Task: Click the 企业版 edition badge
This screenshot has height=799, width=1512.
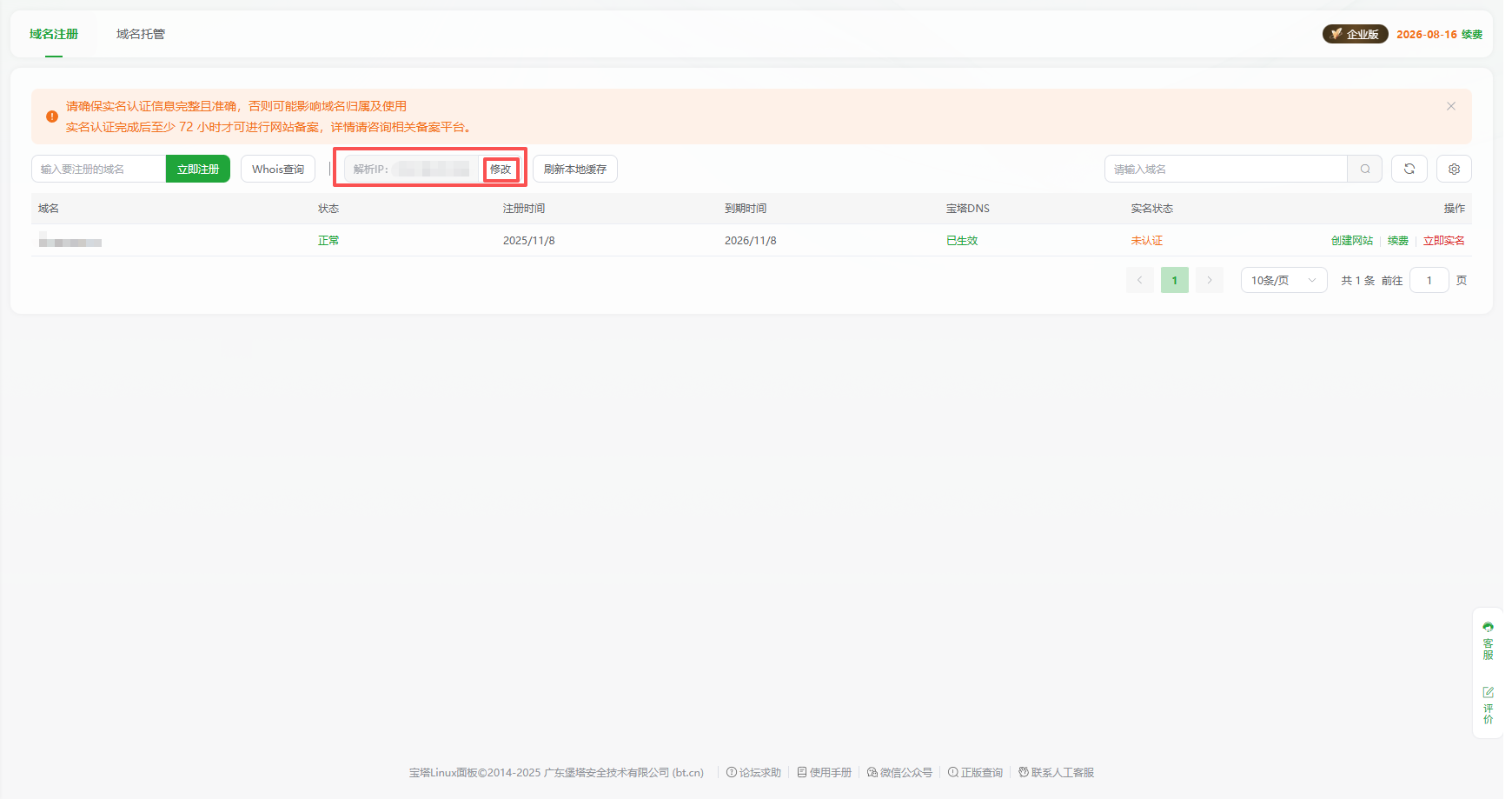Action: click(x=1355, y=34)
